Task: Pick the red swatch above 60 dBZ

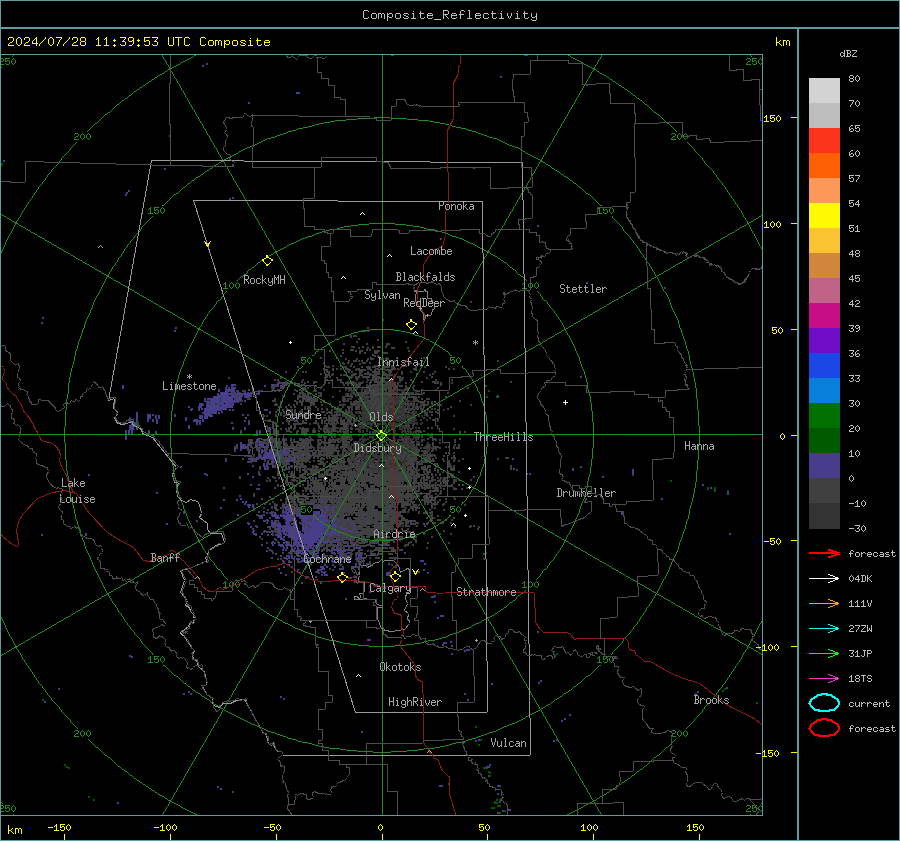Action: pyautogui.click(x=824, y=141)
